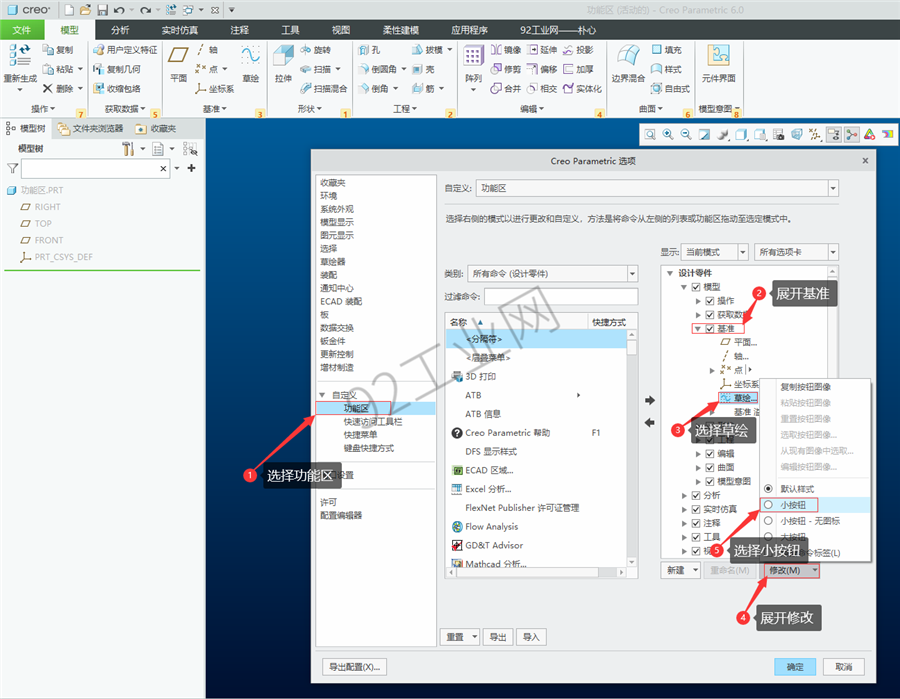Select the 旋转 revolve tool
The image size is (900, 699).
[x=316, y=50]
